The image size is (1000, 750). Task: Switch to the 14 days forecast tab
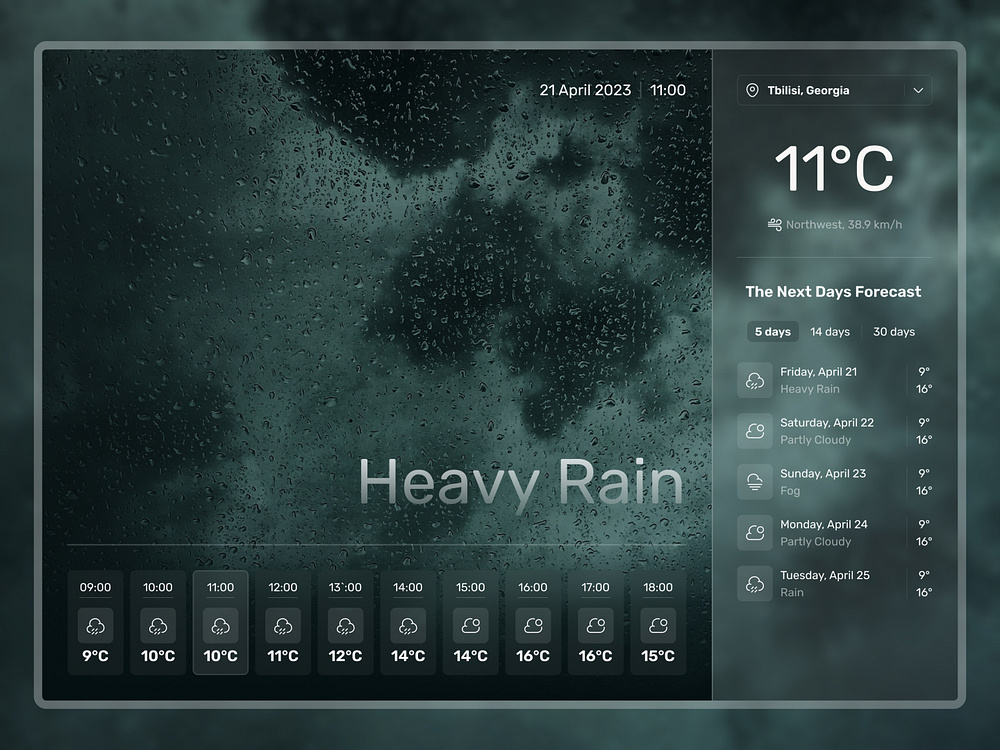coord(830,331)
